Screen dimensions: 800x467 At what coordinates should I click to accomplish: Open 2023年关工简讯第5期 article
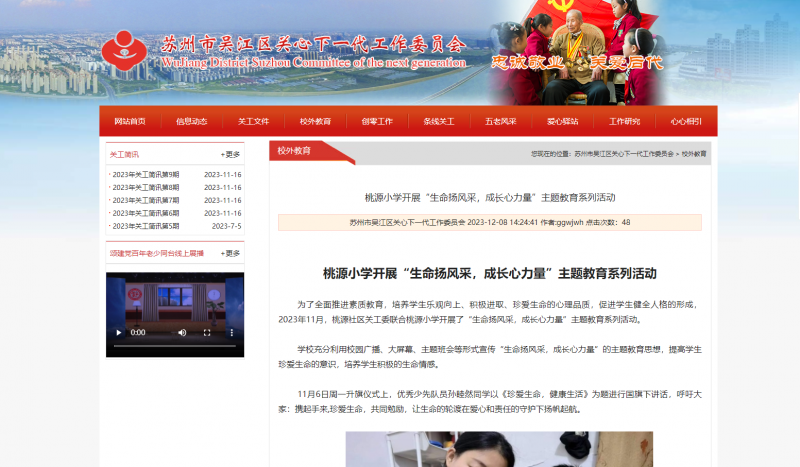[x=146, y=226]
